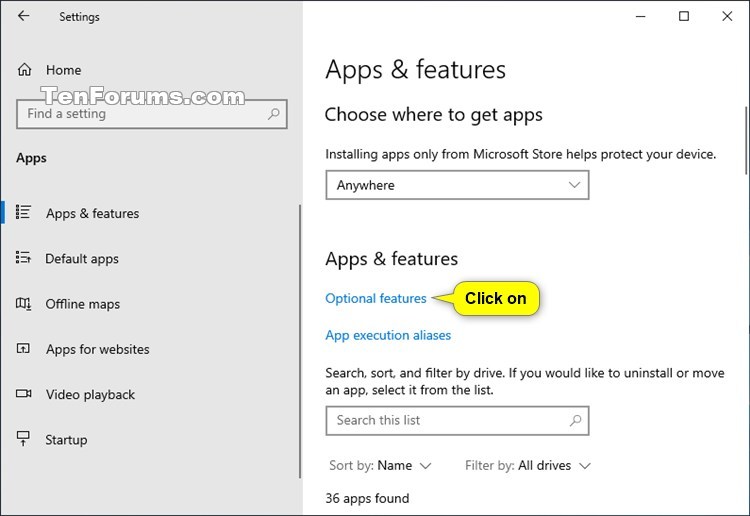Click the sidebar vertical scrollbar
The width and height of the screenshot is (750, 516).
pyautogui.click(x=300, y=341)
